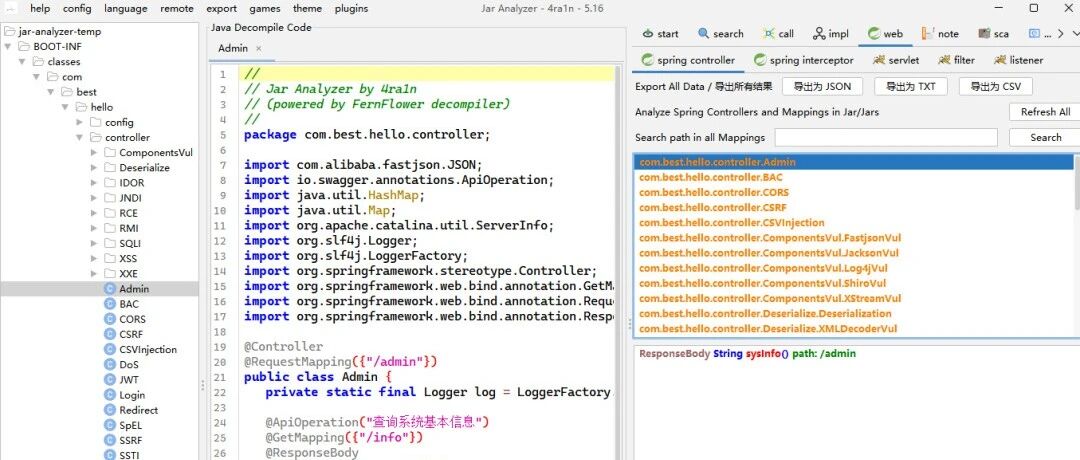
Task: Click the note tab icon
Action: click(x=928, y=33)
